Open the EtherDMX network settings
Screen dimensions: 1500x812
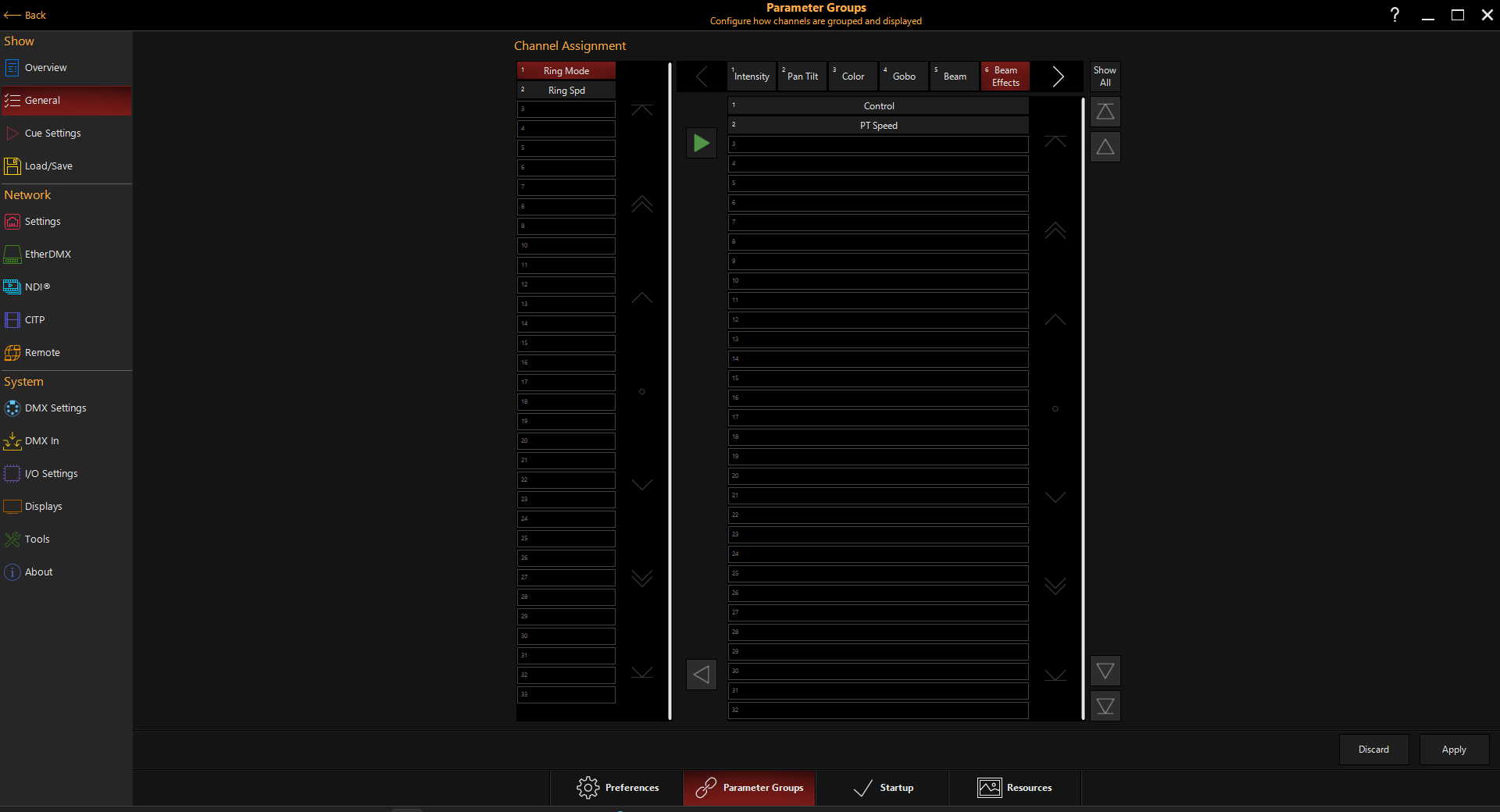[47, 255]
